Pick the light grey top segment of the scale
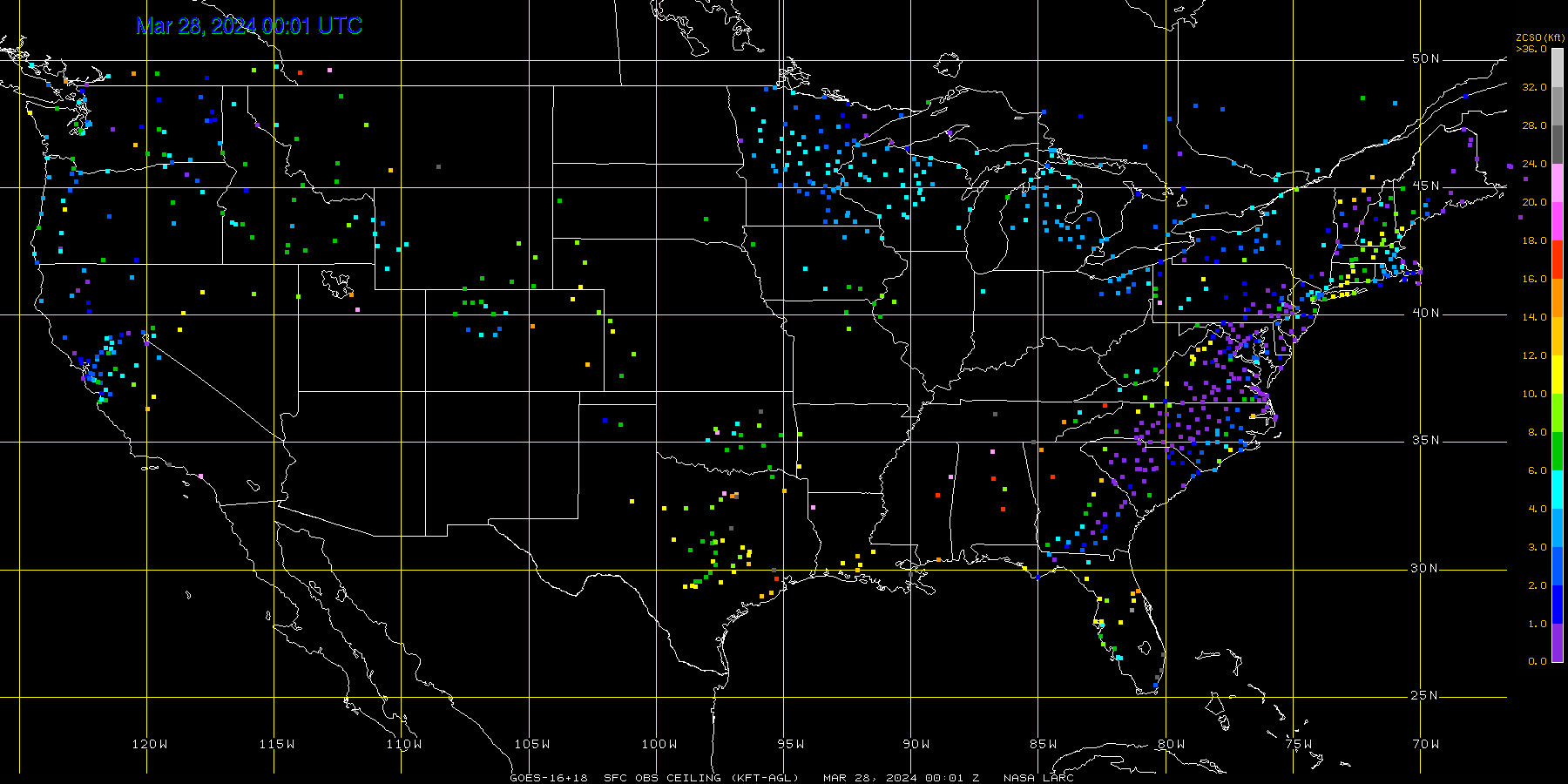The height and width of the screenshot is (784, 1568). 1558,68
